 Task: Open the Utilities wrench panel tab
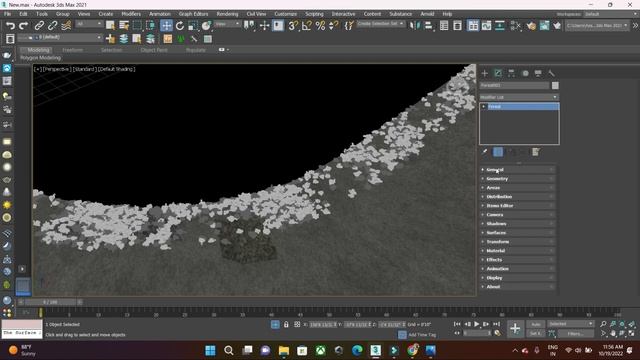click(x=551, y=73)
